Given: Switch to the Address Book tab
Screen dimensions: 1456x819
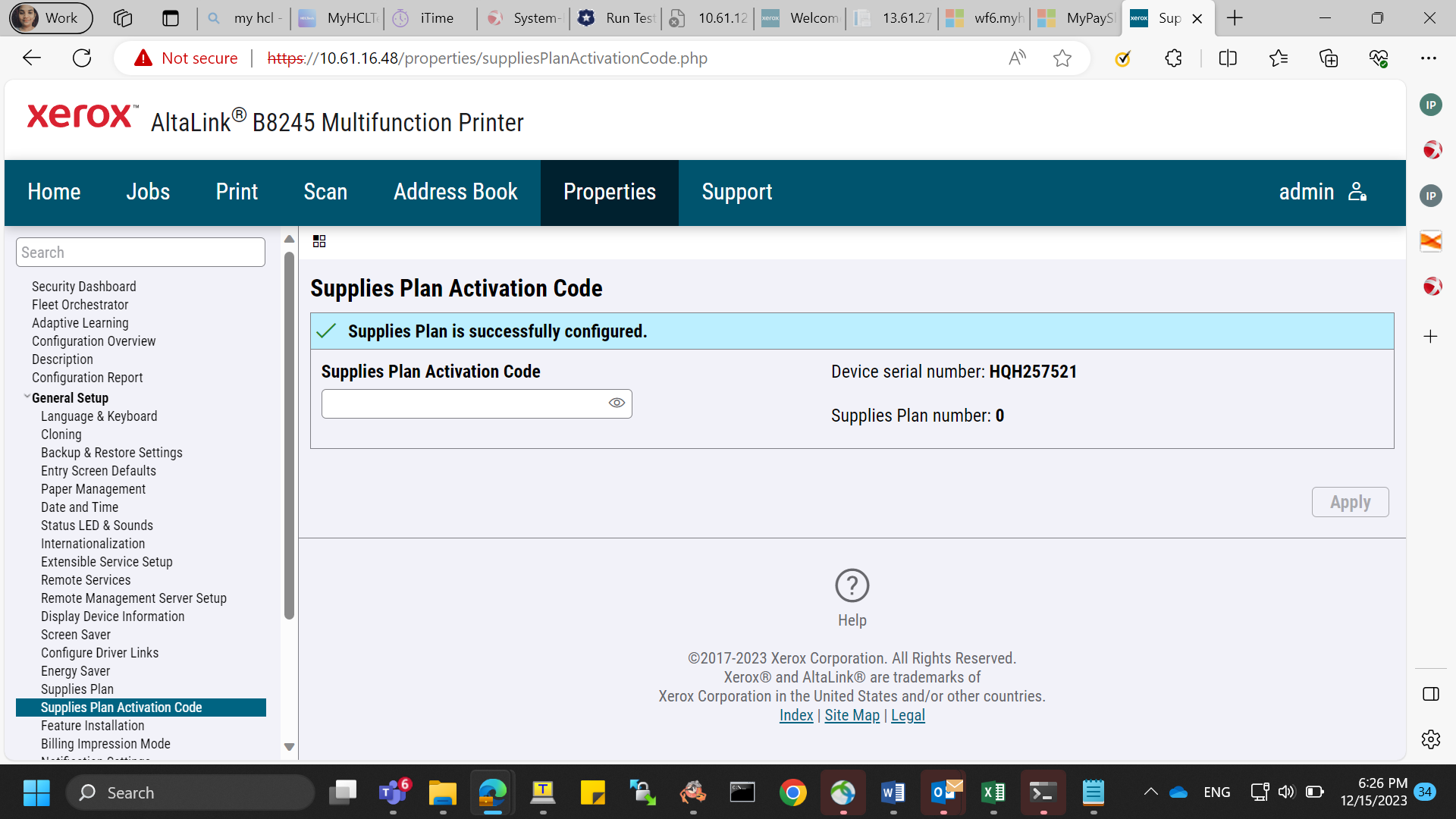Looking at the screenshot, I should click(x=455, y=193).
